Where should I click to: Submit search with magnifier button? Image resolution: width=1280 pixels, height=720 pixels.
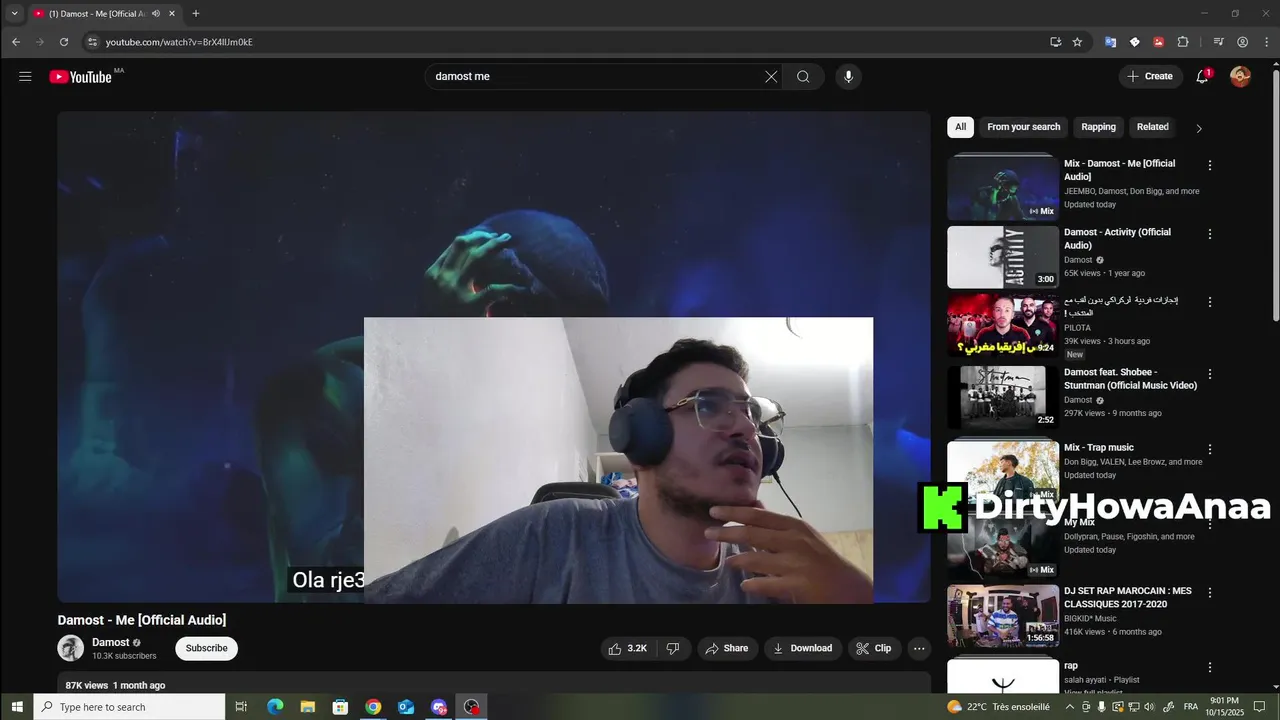(803, 76)
